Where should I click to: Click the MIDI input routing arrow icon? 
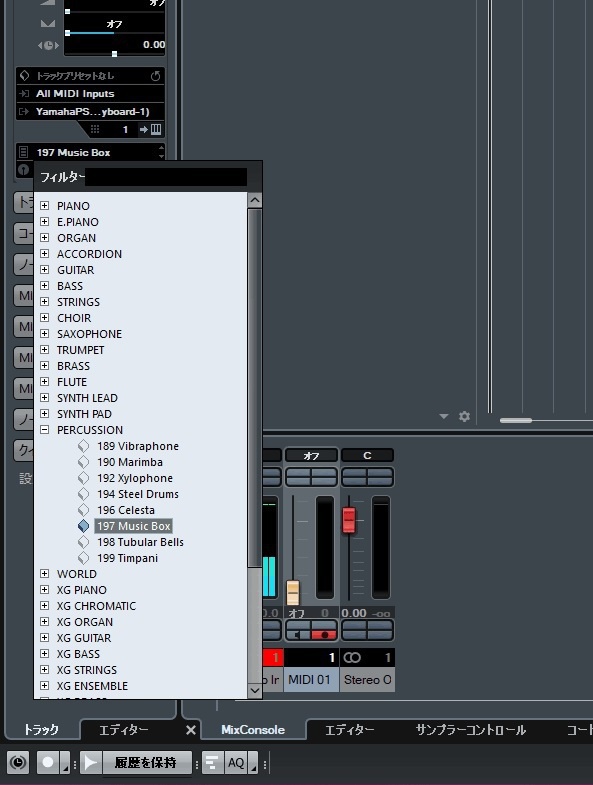(x=24, y=94)
